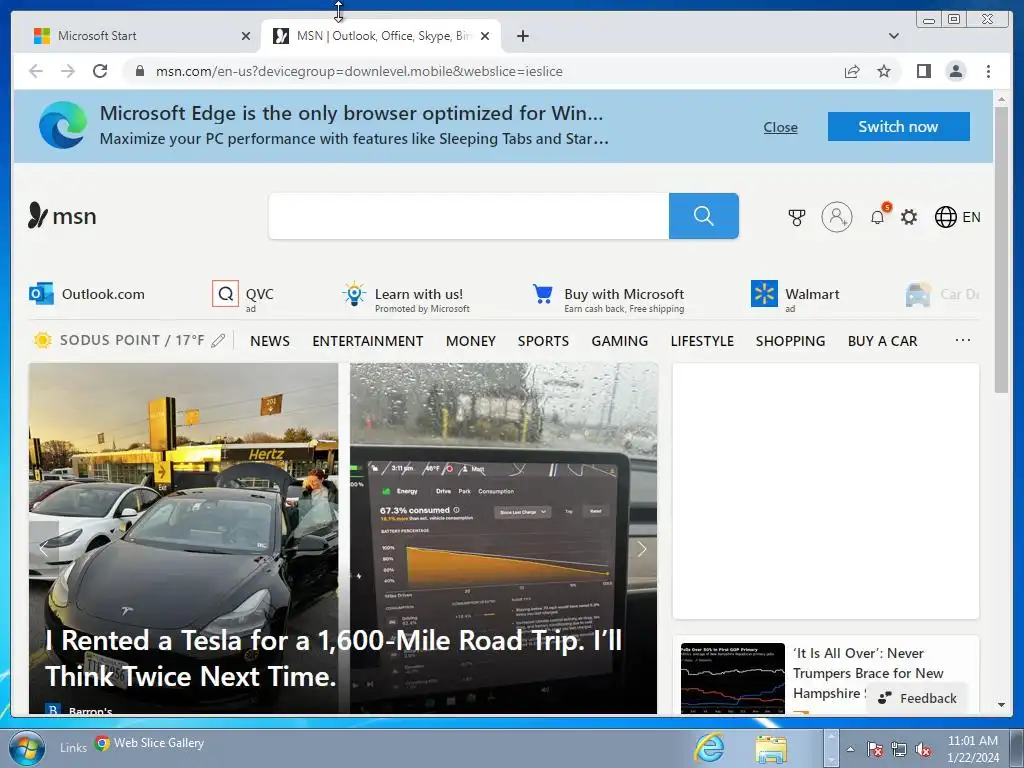Open the GAMING section
The height and width of the screenshot is (768, 1024).
[620, 341]
